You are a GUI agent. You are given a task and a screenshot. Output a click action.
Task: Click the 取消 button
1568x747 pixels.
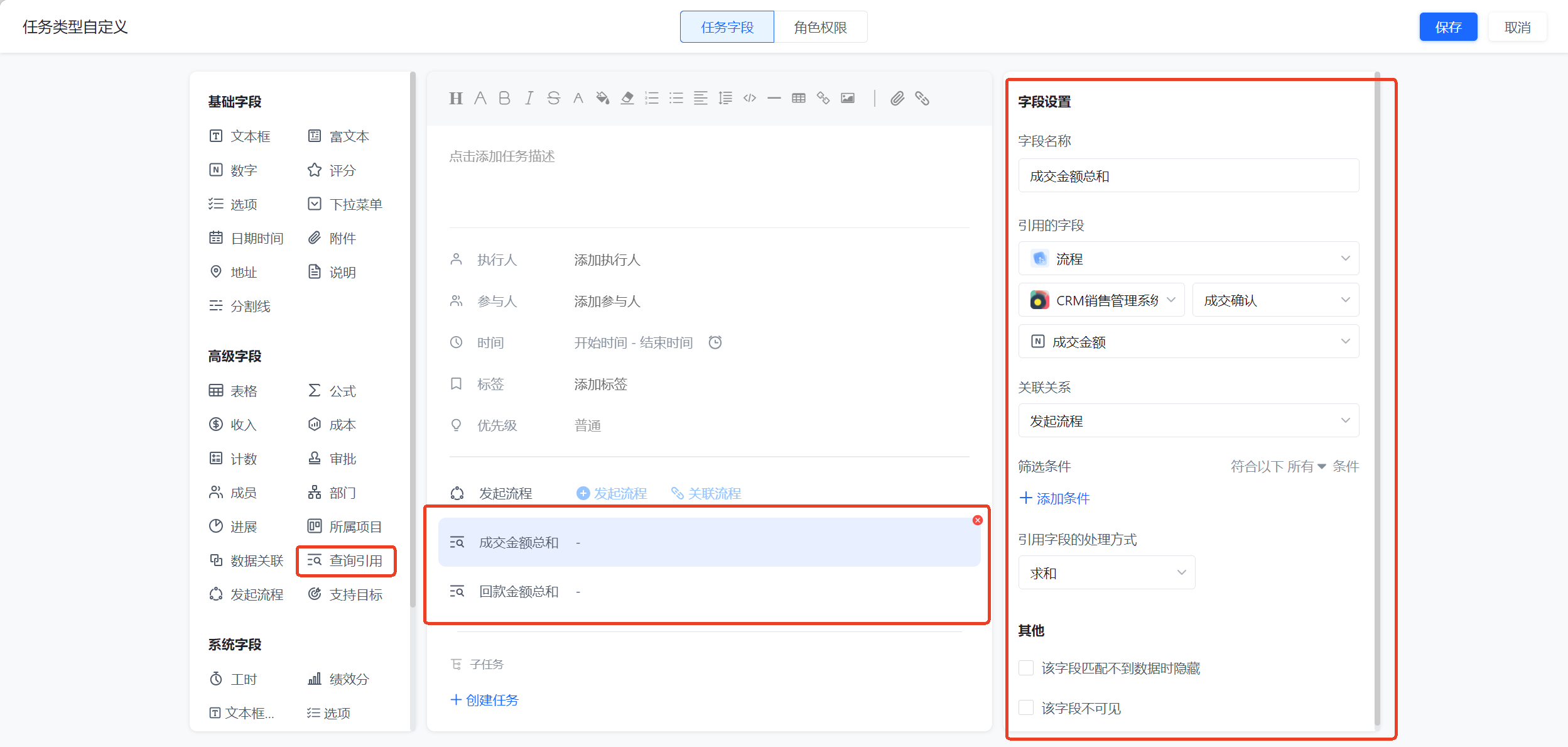[1517, 27]
